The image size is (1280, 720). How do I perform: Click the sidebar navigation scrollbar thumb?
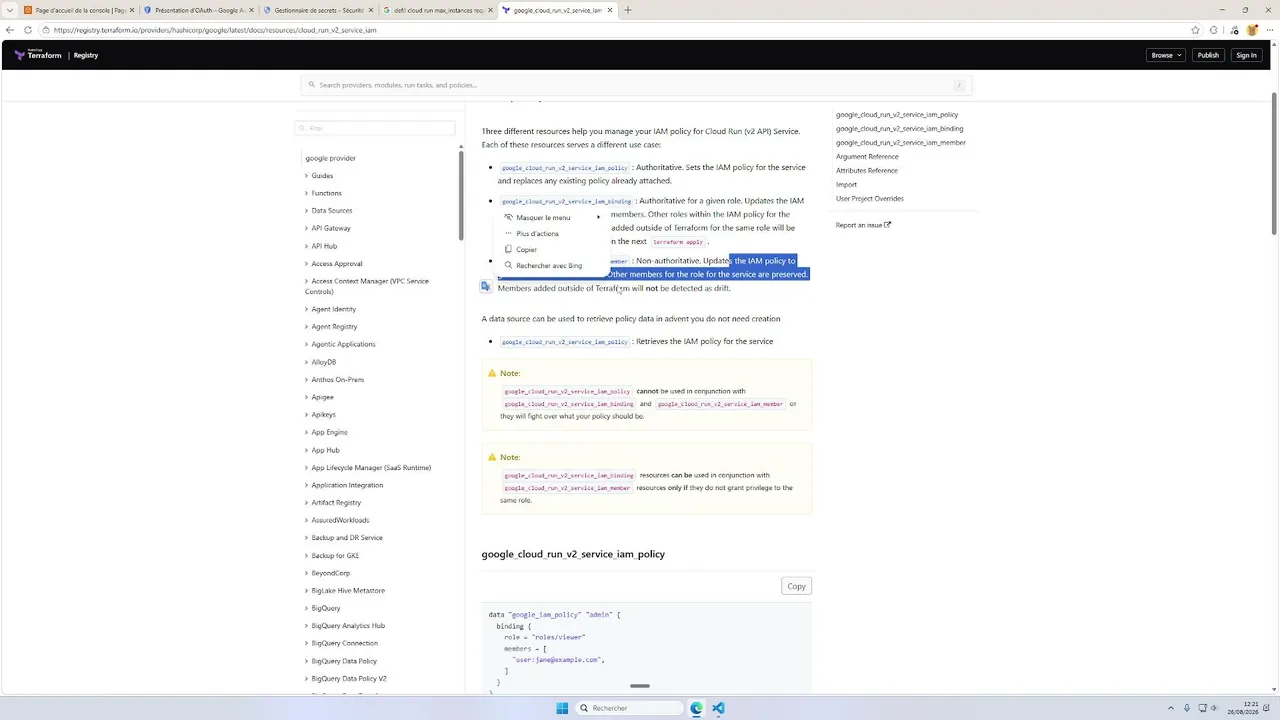click(461, 195)
